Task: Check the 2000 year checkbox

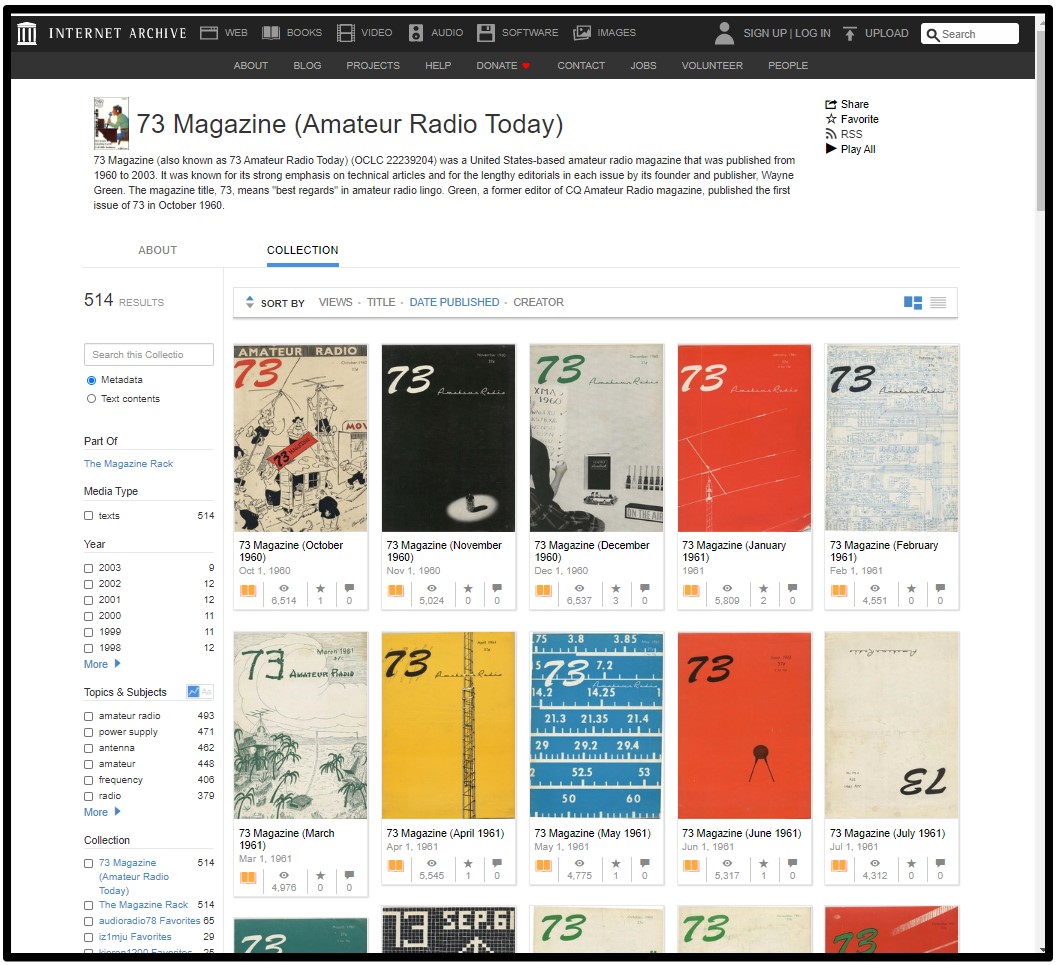Action: (x=88, y=616)
